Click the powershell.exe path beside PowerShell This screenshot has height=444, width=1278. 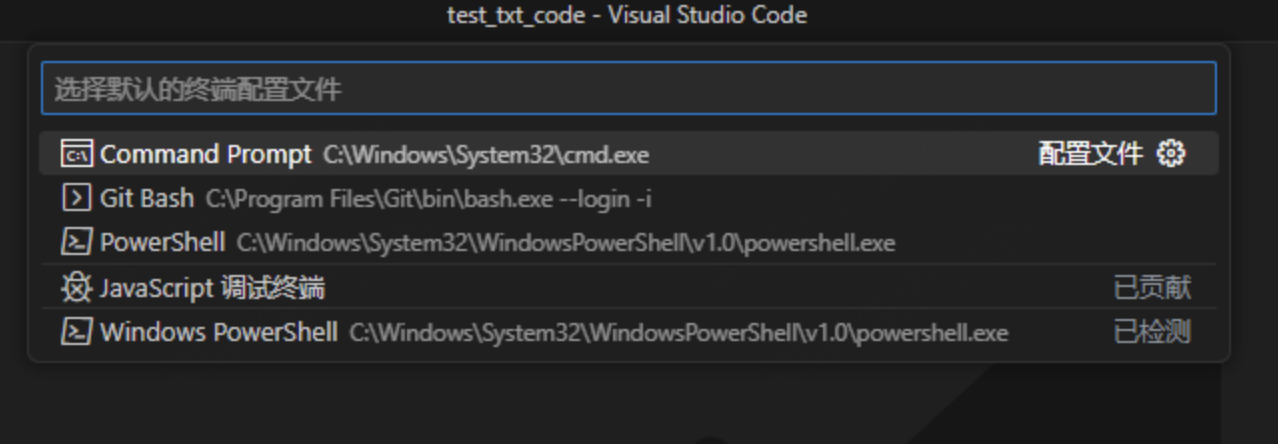point(565,243)
